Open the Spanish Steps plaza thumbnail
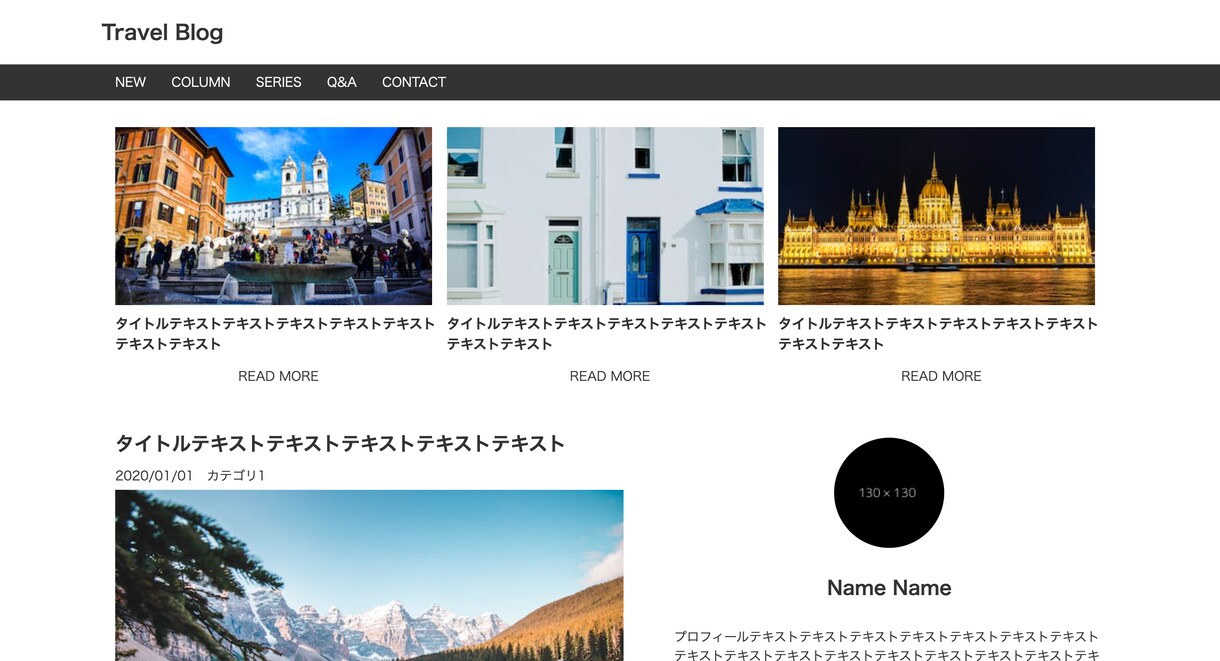This screenshot has width=1220, height=661. pyautogui.click(x=273, y=216)
